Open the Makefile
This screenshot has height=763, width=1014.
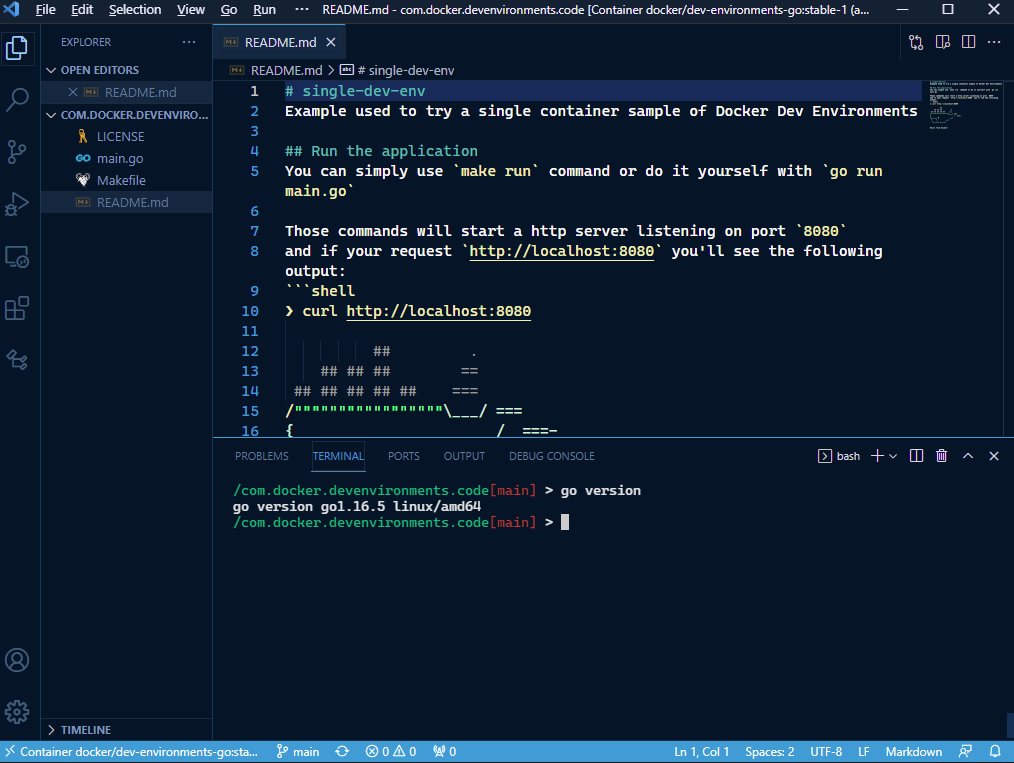[127, 180]
